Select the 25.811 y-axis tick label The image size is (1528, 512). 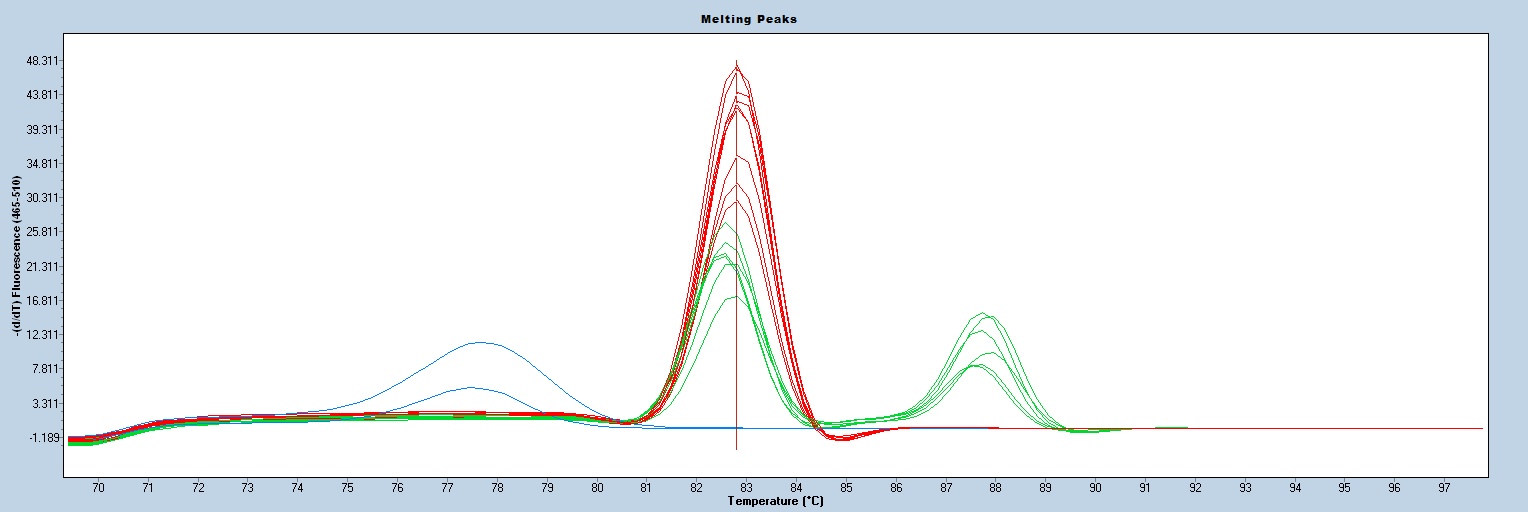tap(45, 232)
